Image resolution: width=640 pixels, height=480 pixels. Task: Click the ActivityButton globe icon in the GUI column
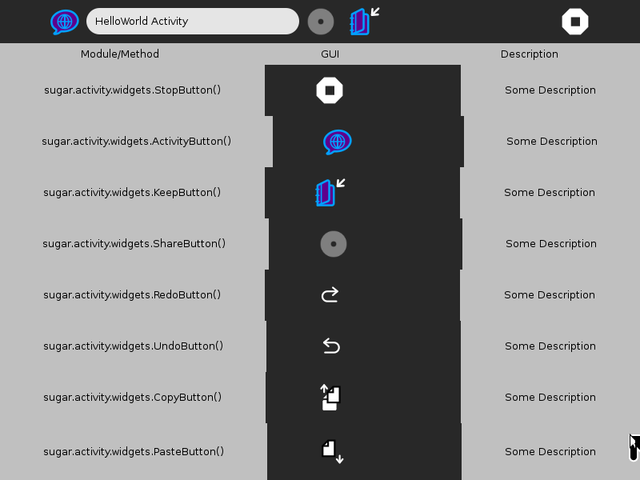tap(337, 142)
